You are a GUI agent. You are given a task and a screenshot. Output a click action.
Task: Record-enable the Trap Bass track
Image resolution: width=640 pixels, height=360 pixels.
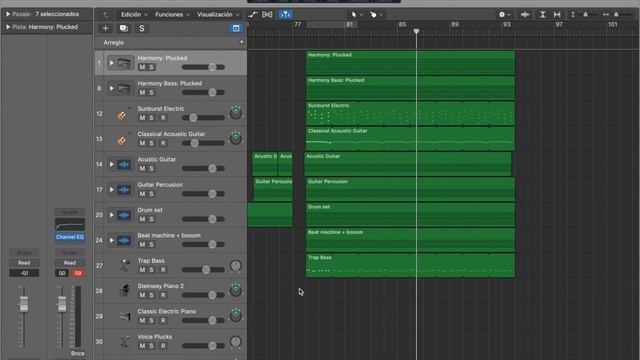click(163, 270)
